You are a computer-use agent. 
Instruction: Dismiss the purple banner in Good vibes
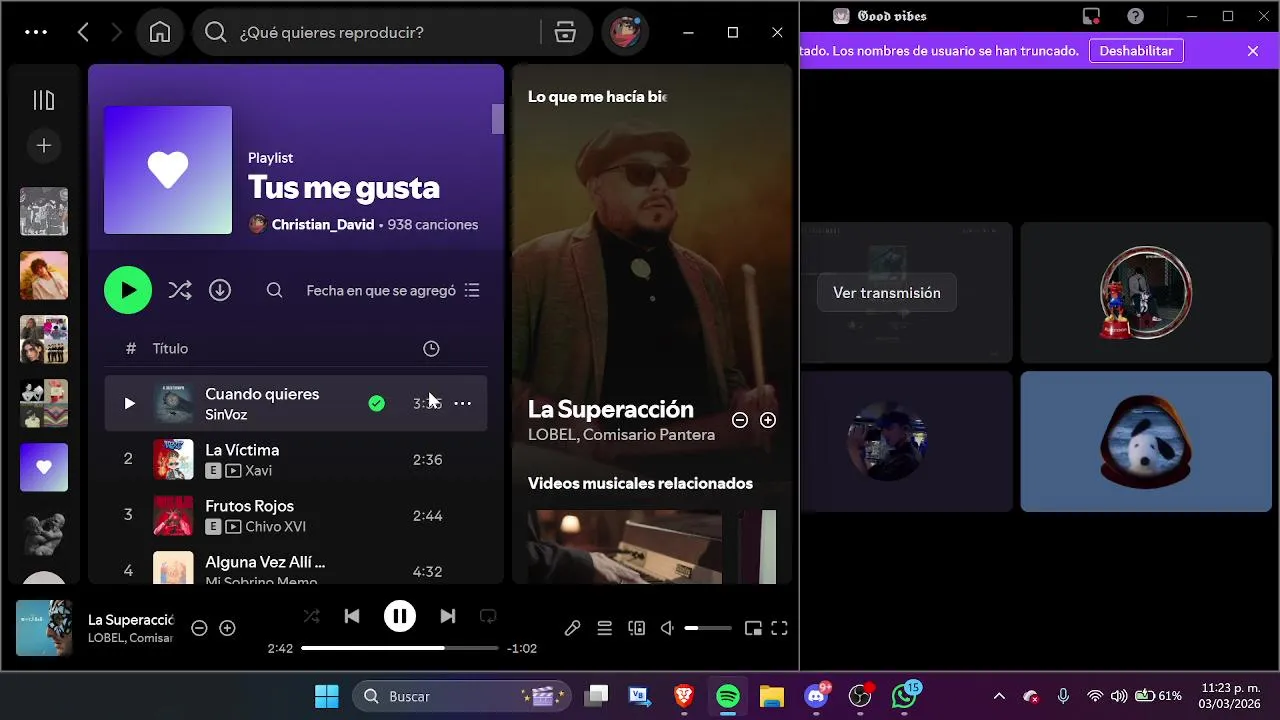tap(1253, 51)
